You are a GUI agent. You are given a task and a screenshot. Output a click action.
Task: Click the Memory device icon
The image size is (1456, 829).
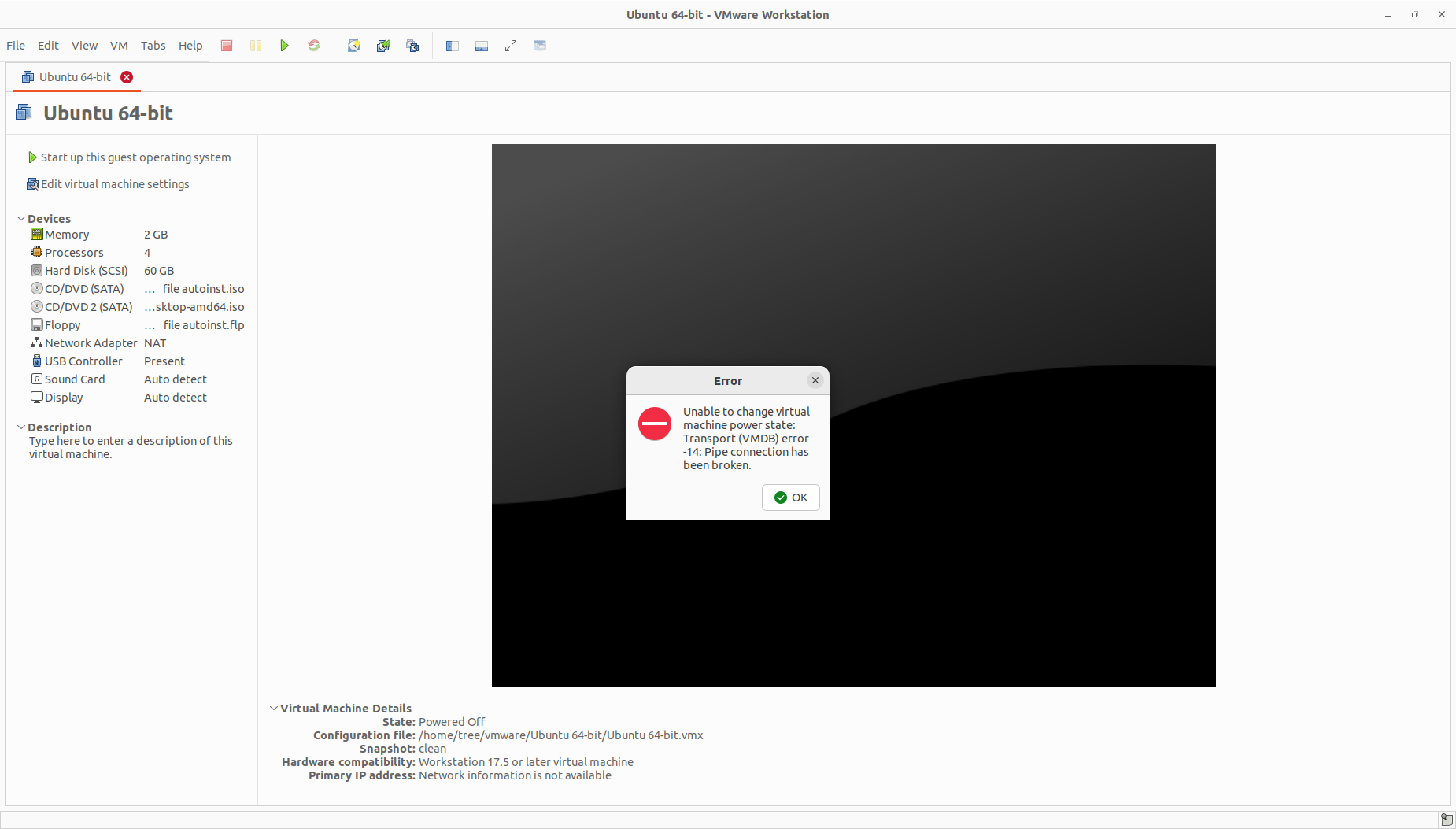point(36,234)
